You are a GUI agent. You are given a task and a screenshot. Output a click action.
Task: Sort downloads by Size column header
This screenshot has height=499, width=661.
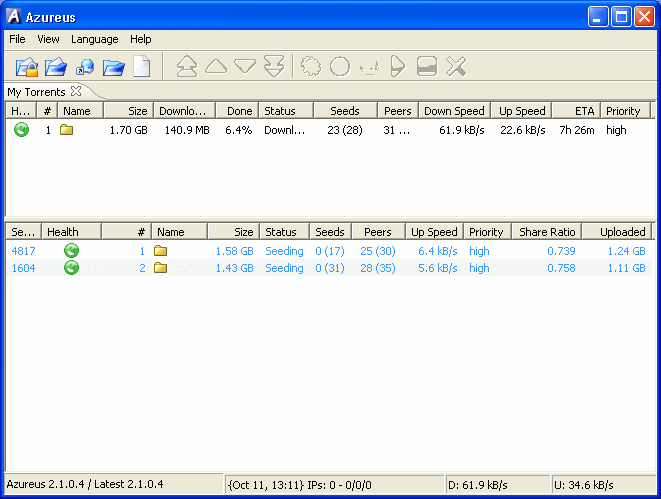pos(129,111)
